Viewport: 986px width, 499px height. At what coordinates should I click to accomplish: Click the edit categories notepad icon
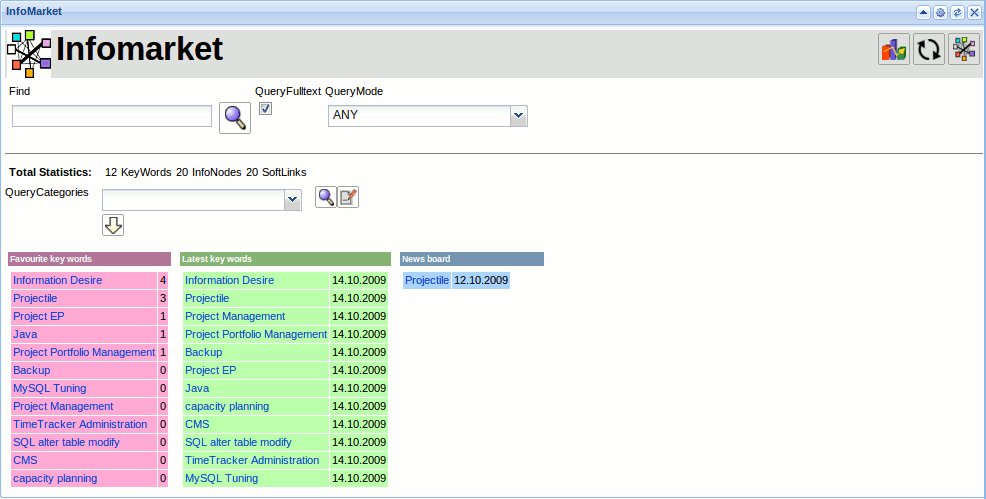click(347, 198)
